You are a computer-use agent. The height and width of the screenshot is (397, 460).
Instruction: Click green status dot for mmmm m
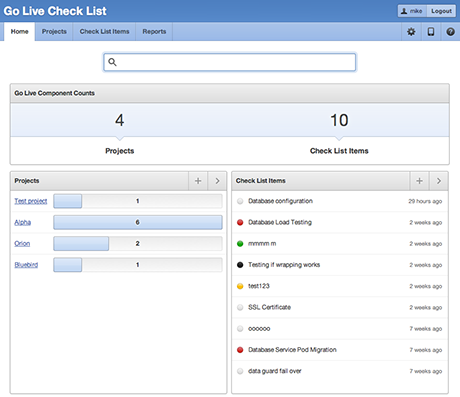point(240,244)
